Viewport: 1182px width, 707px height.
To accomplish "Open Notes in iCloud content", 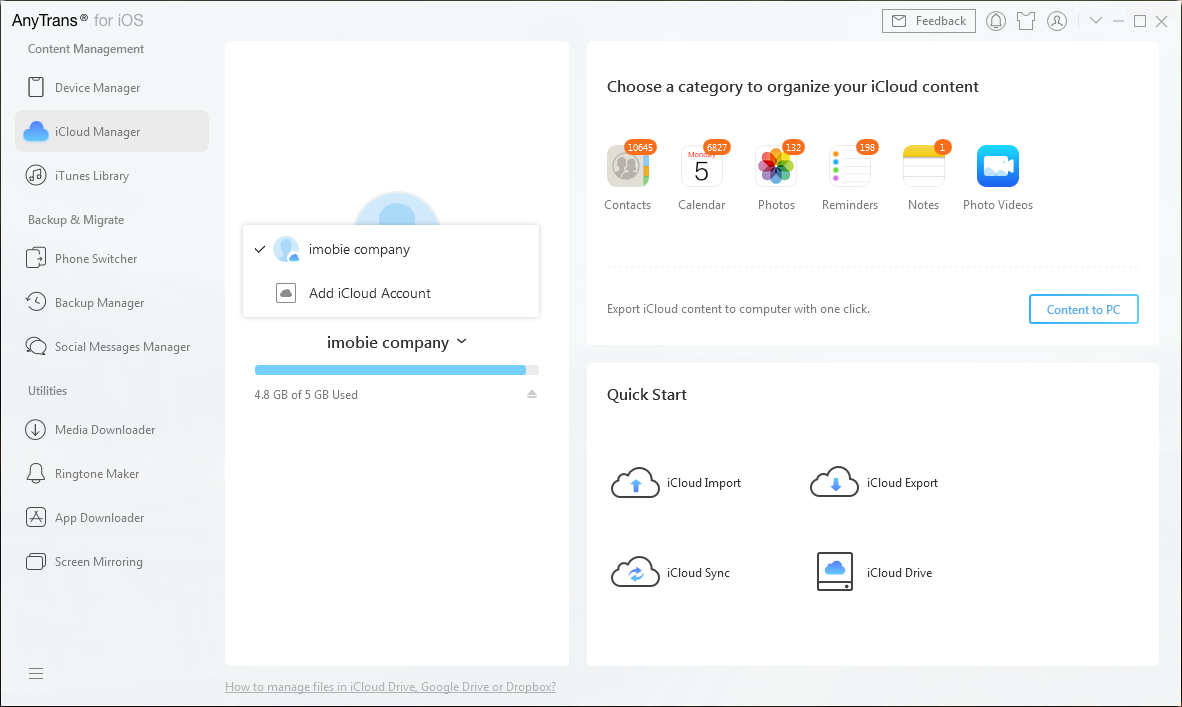I will coord(922,175).
